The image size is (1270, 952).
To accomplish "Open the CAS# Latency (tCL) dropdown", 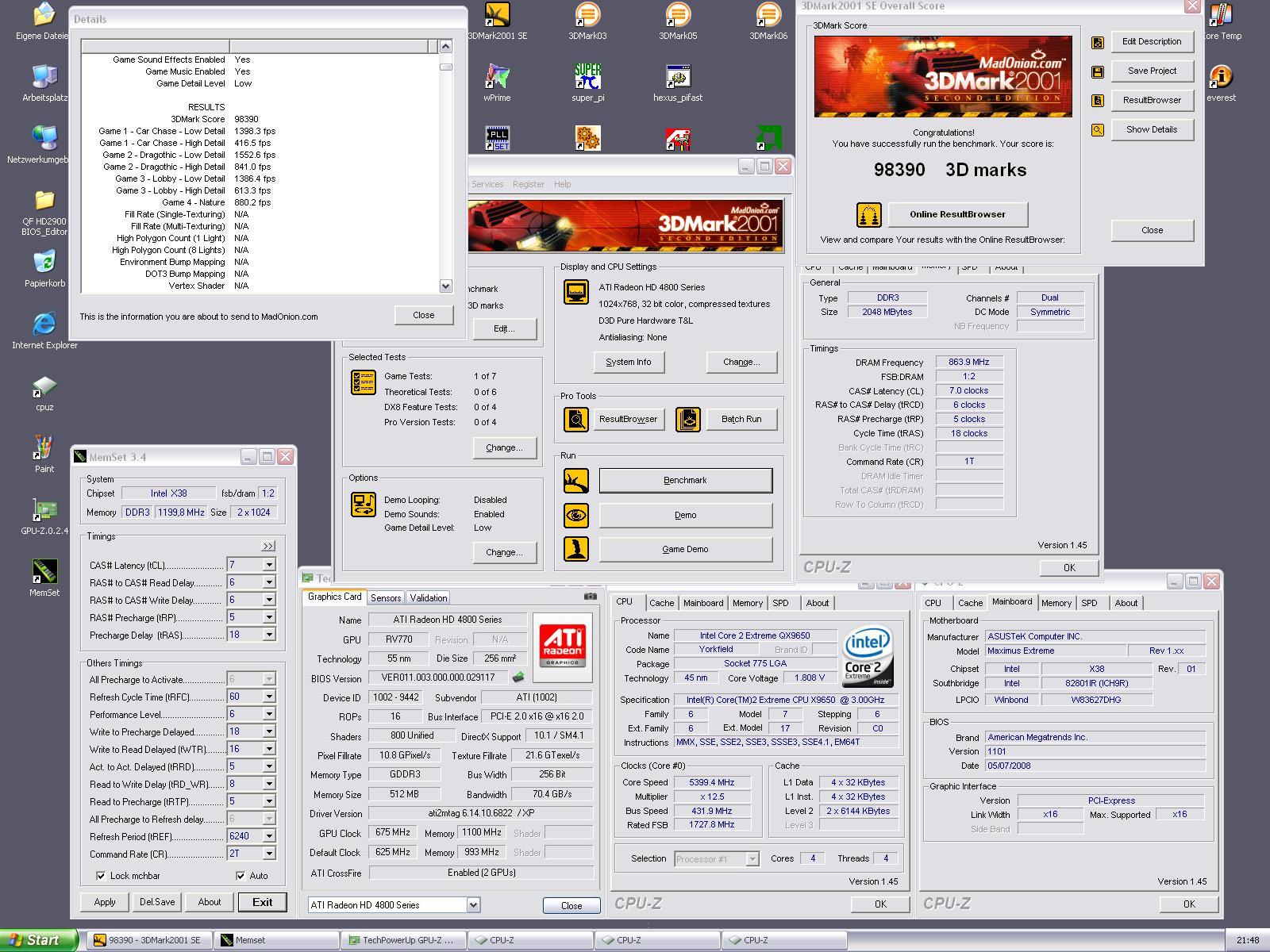I will (x=269, y=565).
